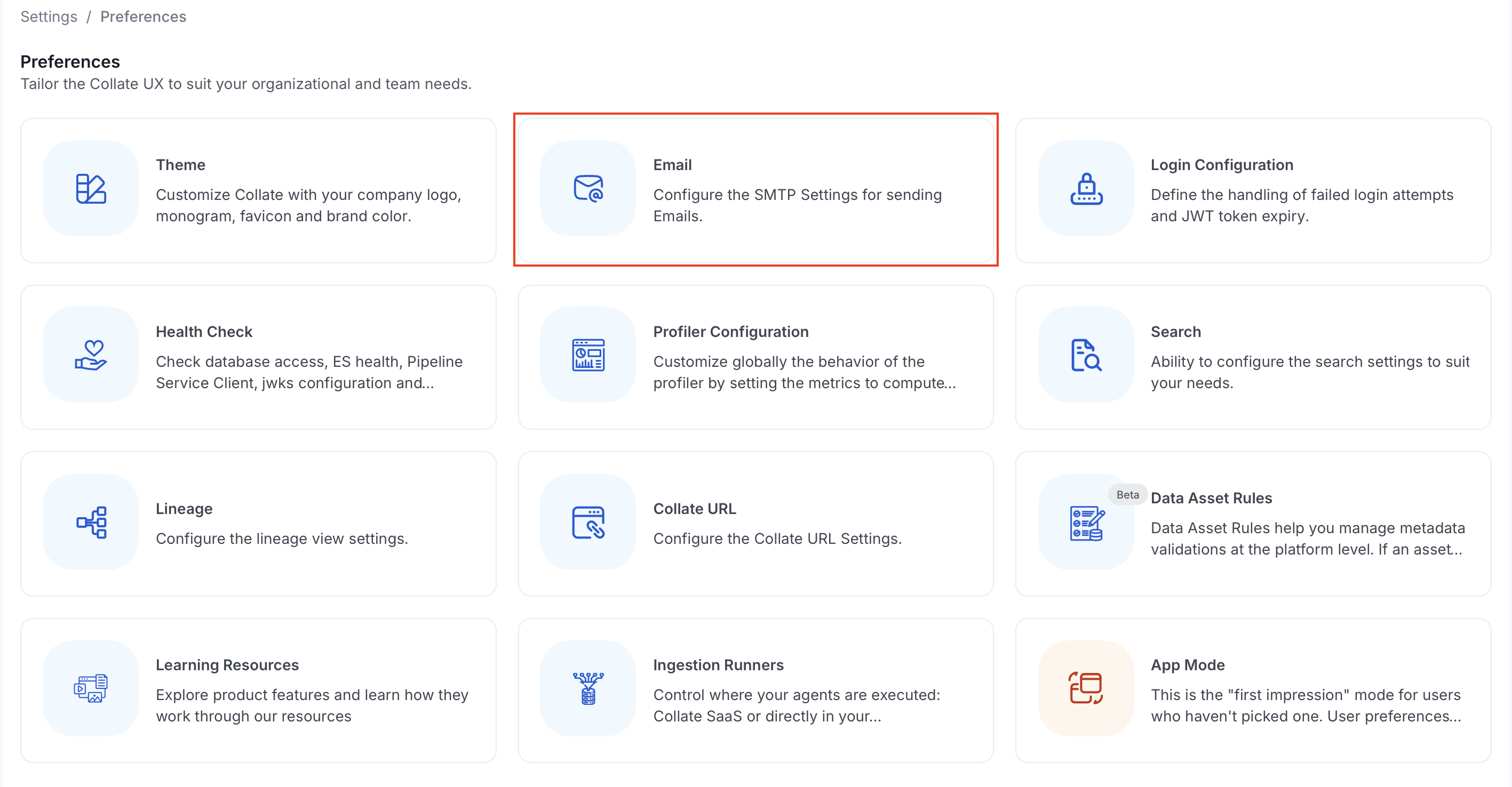
Task: Click the Search document magnifier icon
Action: (1086, 355)
